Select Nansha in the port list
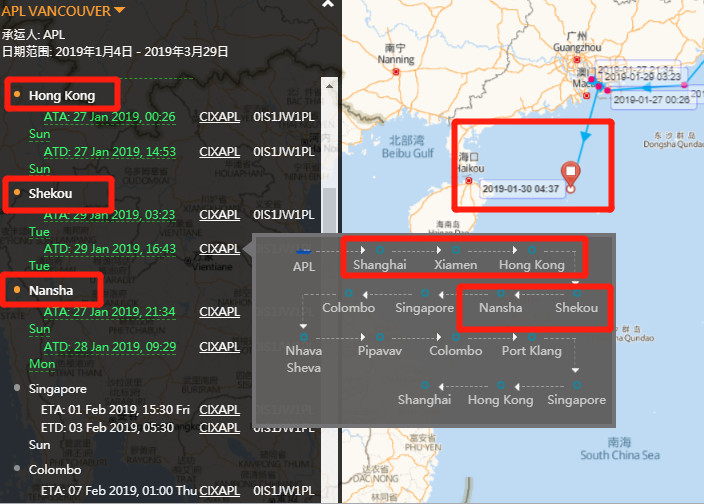Screen dimensions: 704x504 point(51,290)
